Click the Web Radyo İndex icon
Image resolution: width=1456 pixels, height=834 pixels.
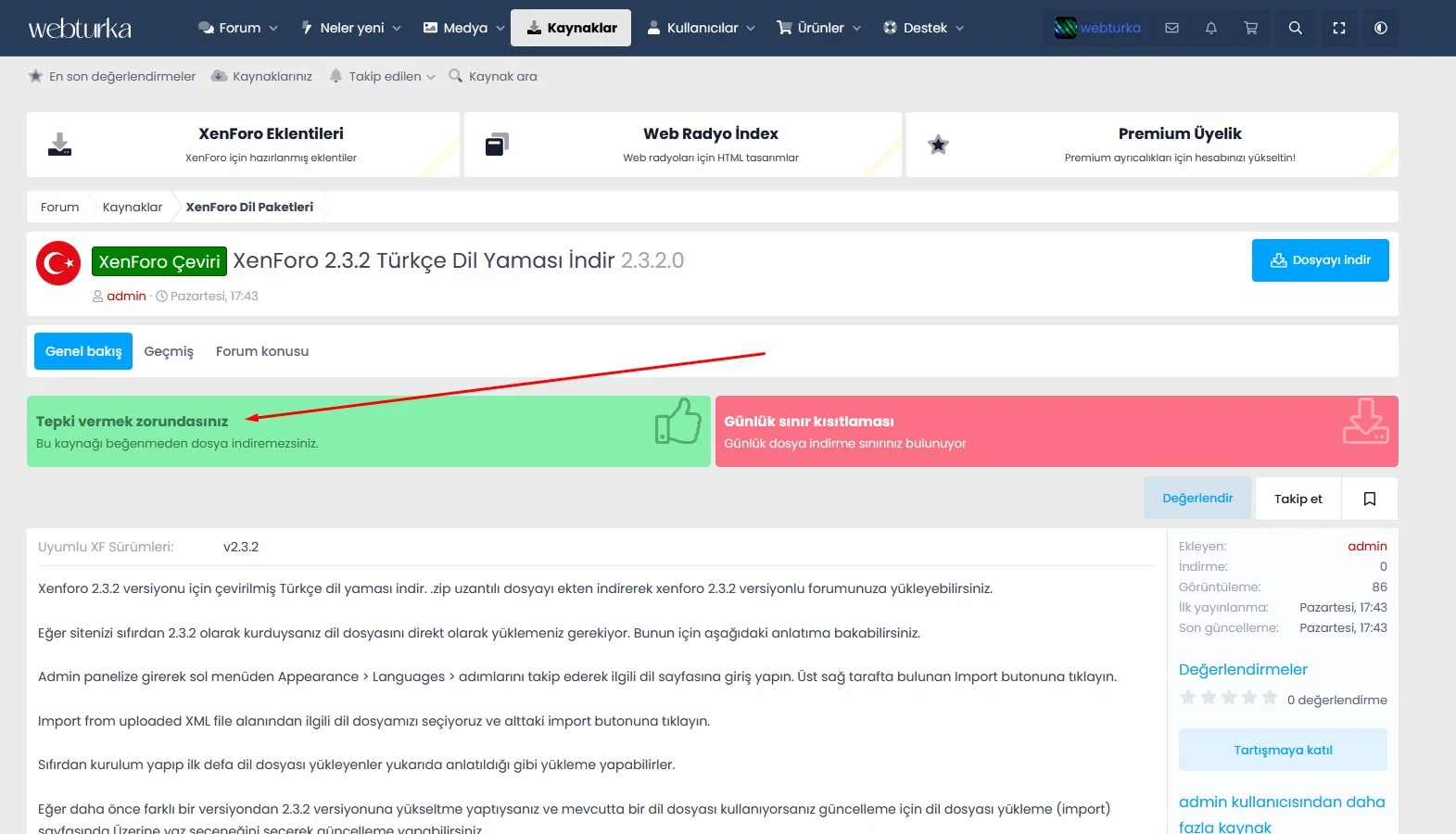497,145
